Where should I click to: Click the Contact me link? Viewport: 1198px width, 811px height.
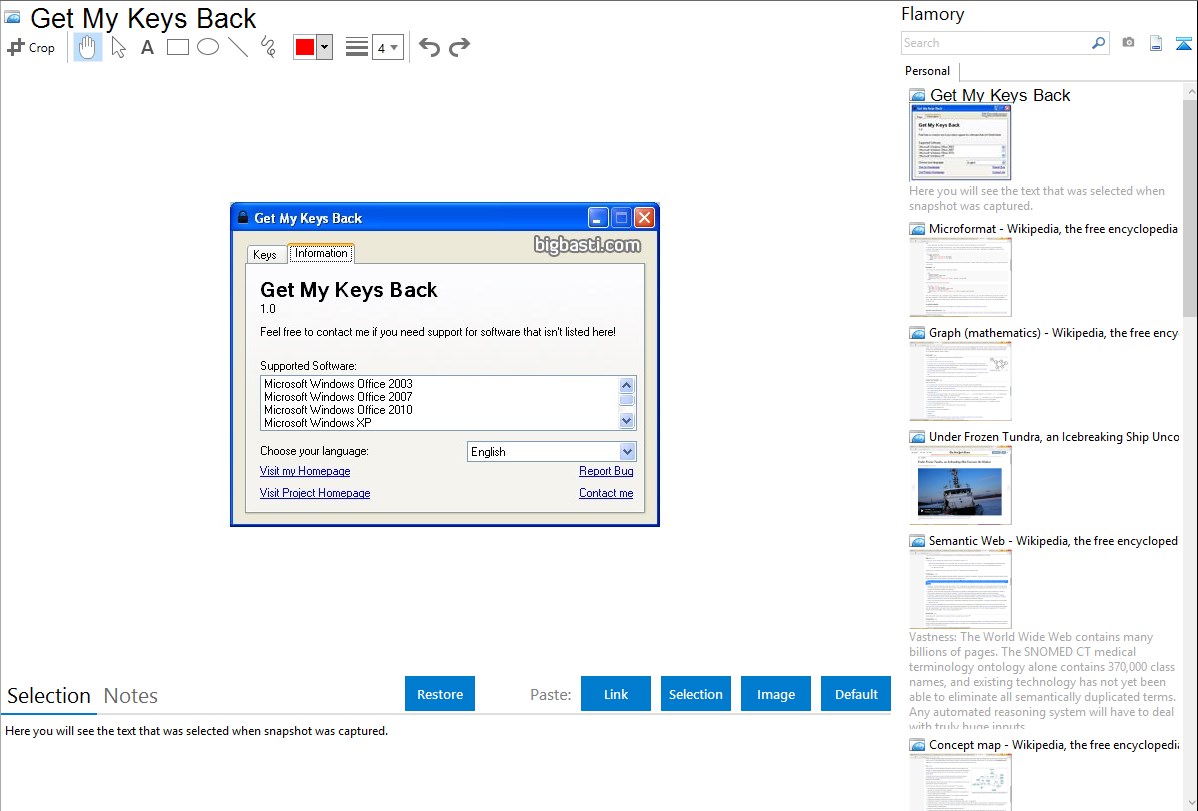[x=606, y=493]
